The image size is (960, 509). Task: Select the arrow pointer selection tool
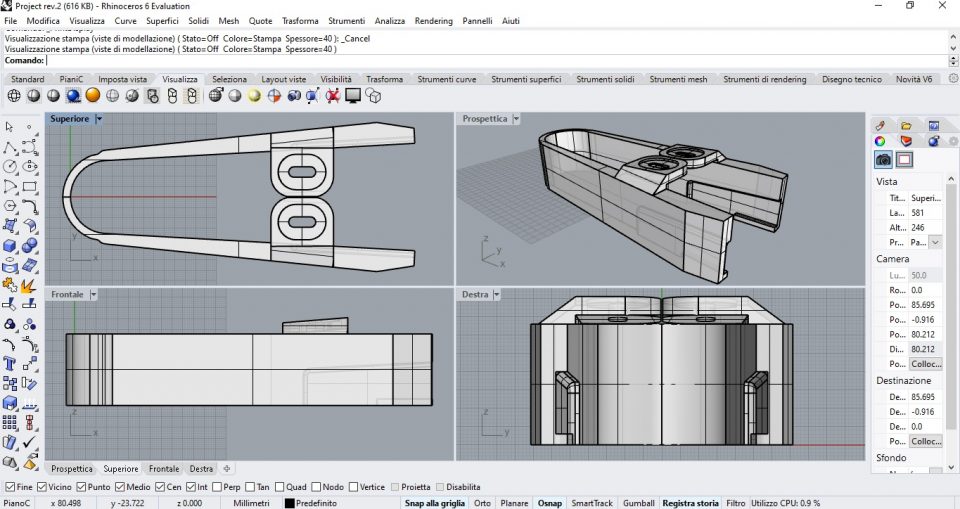tap(9, 127)
